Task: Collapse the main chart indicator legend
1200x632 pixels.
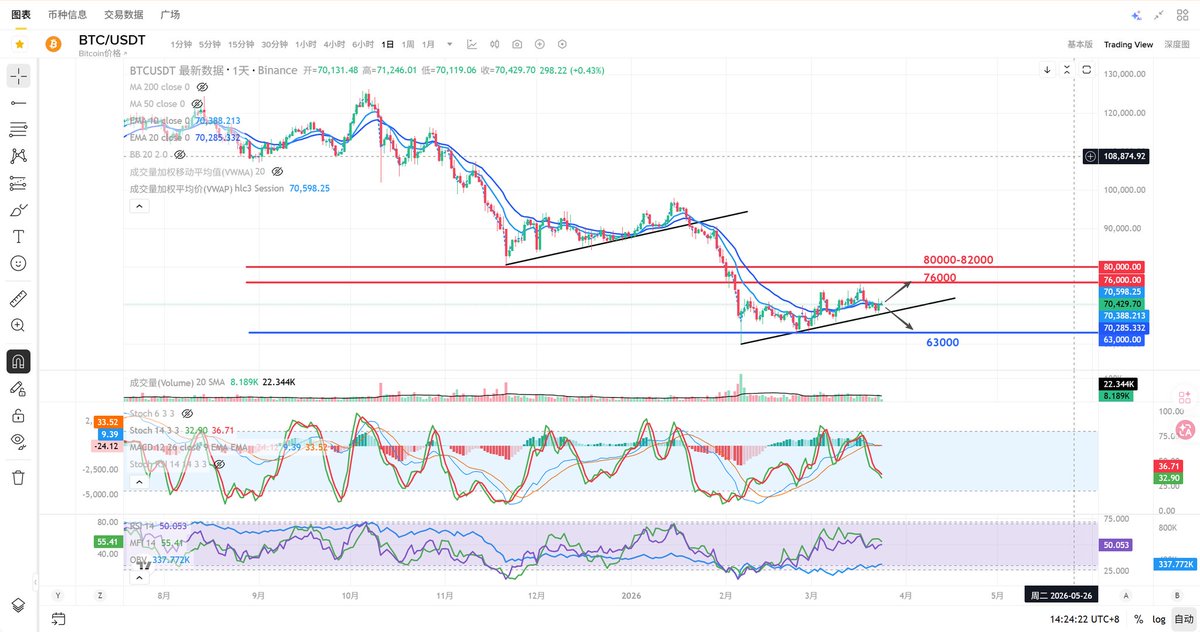Action: pos(140,206)
